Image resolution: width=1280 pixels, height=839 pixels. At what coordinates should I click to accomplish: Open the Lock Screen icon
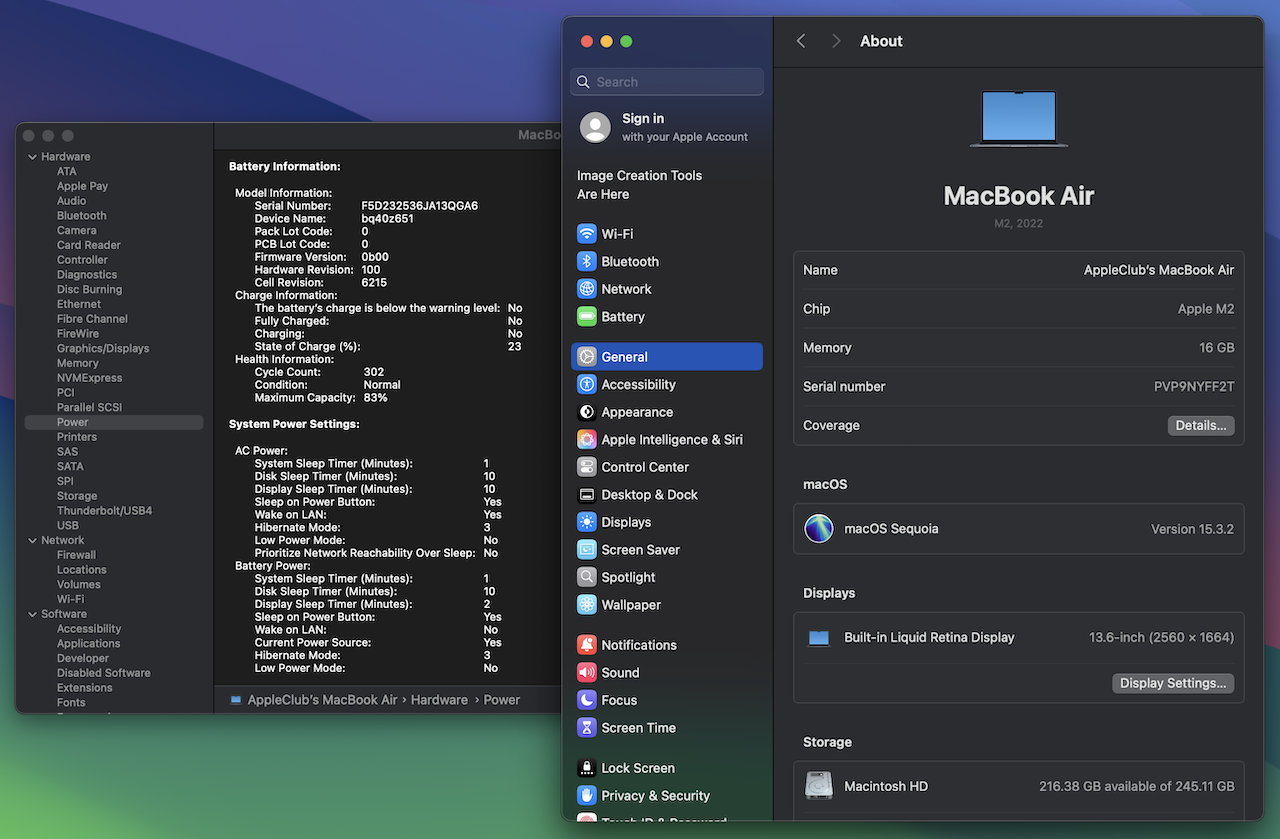[587, 768]
